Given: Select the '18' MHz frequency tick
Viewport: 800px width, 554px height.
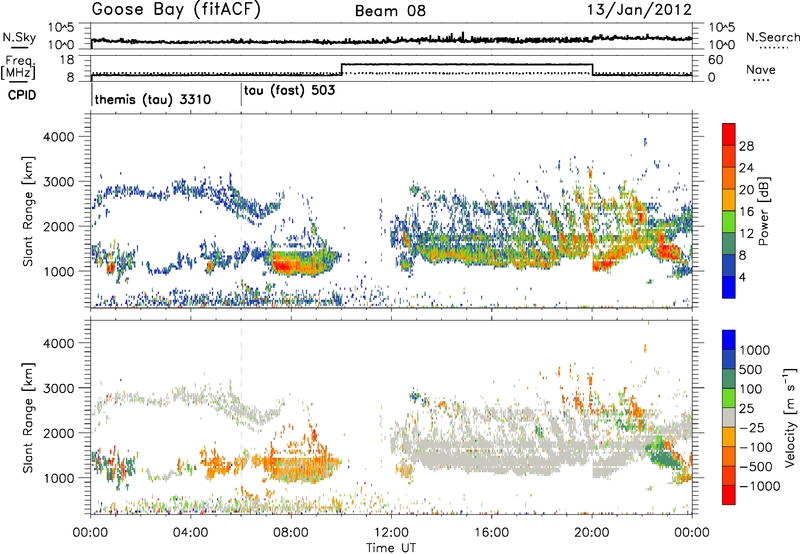Looking at the screenshot, I should click(66, 60).
